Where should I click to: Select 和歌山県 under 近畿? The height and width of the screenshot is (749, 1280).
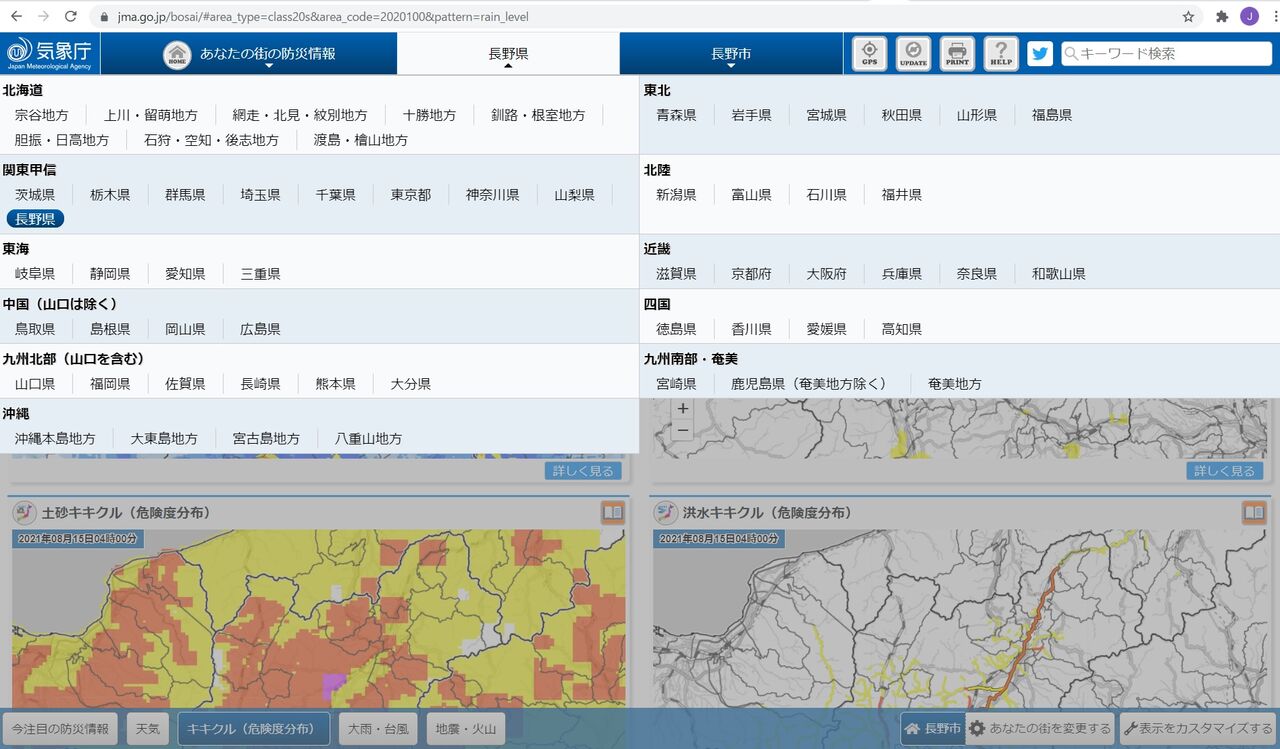pyautogui.click(x=1059, y=274)
